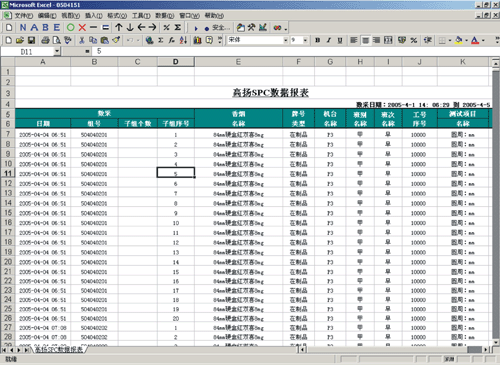
Task: Open the Borders dropdown arrow
Action: [x=450, y=41]
